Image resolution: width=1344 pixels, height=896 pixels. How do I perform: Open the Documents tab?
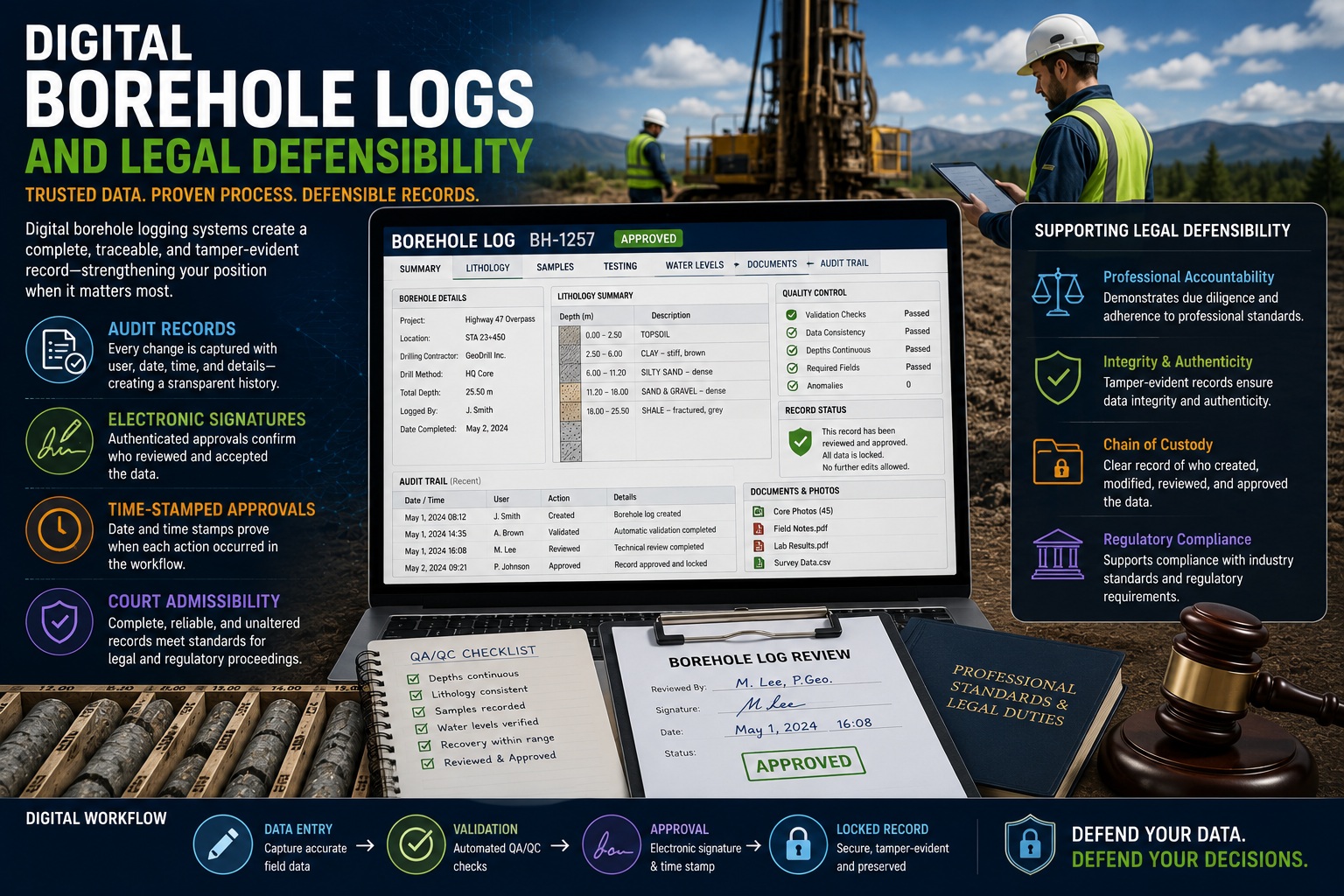[772, 264]
